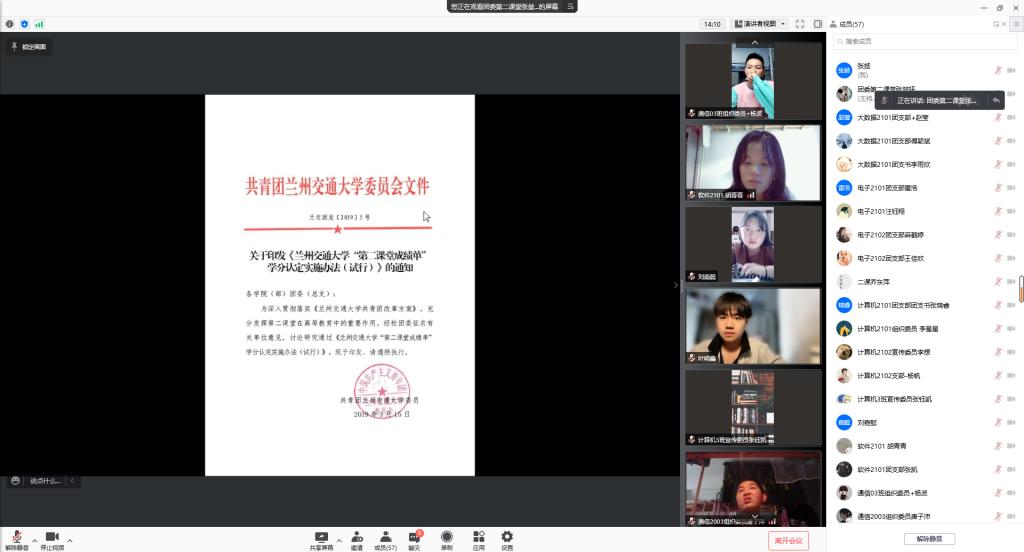Open the members (57) toolbar icon
Image resolution: width=1024 pixels, height=552 pixels.
coord(385,536)
